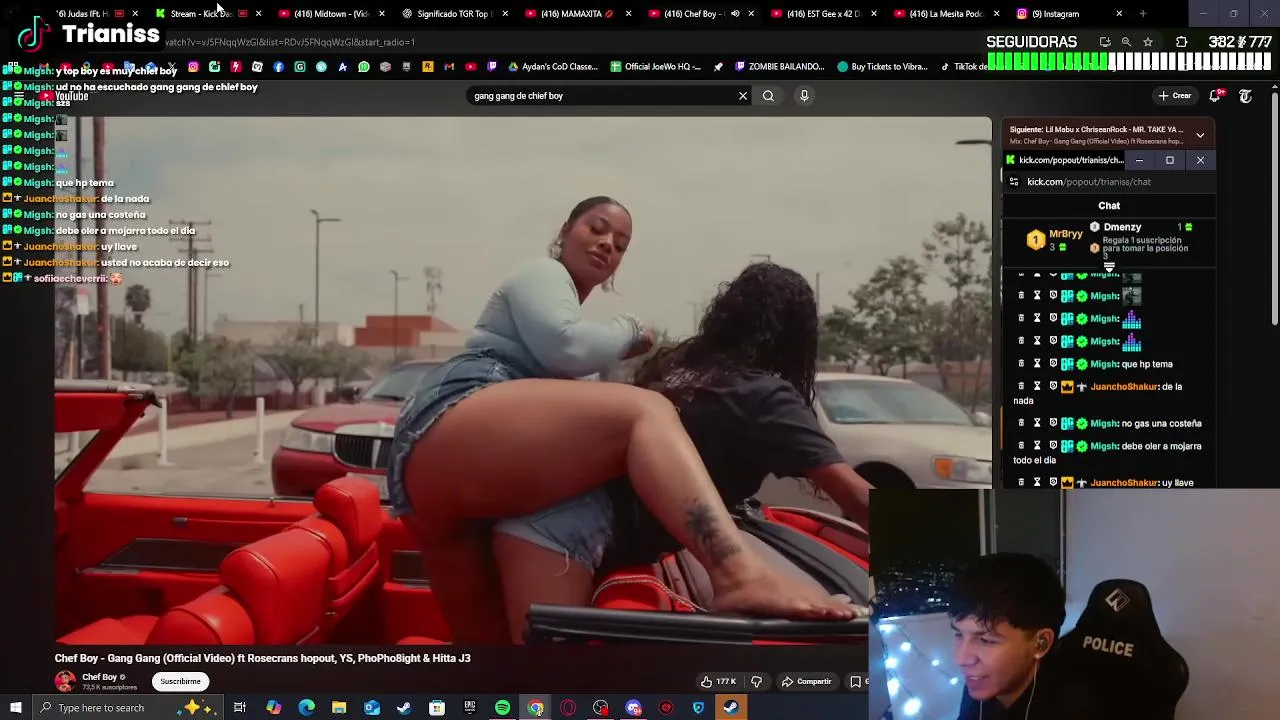Screen dimensions: 1280x720
Task: Open YouTube notifications bell
Action: pos(1215,96)
